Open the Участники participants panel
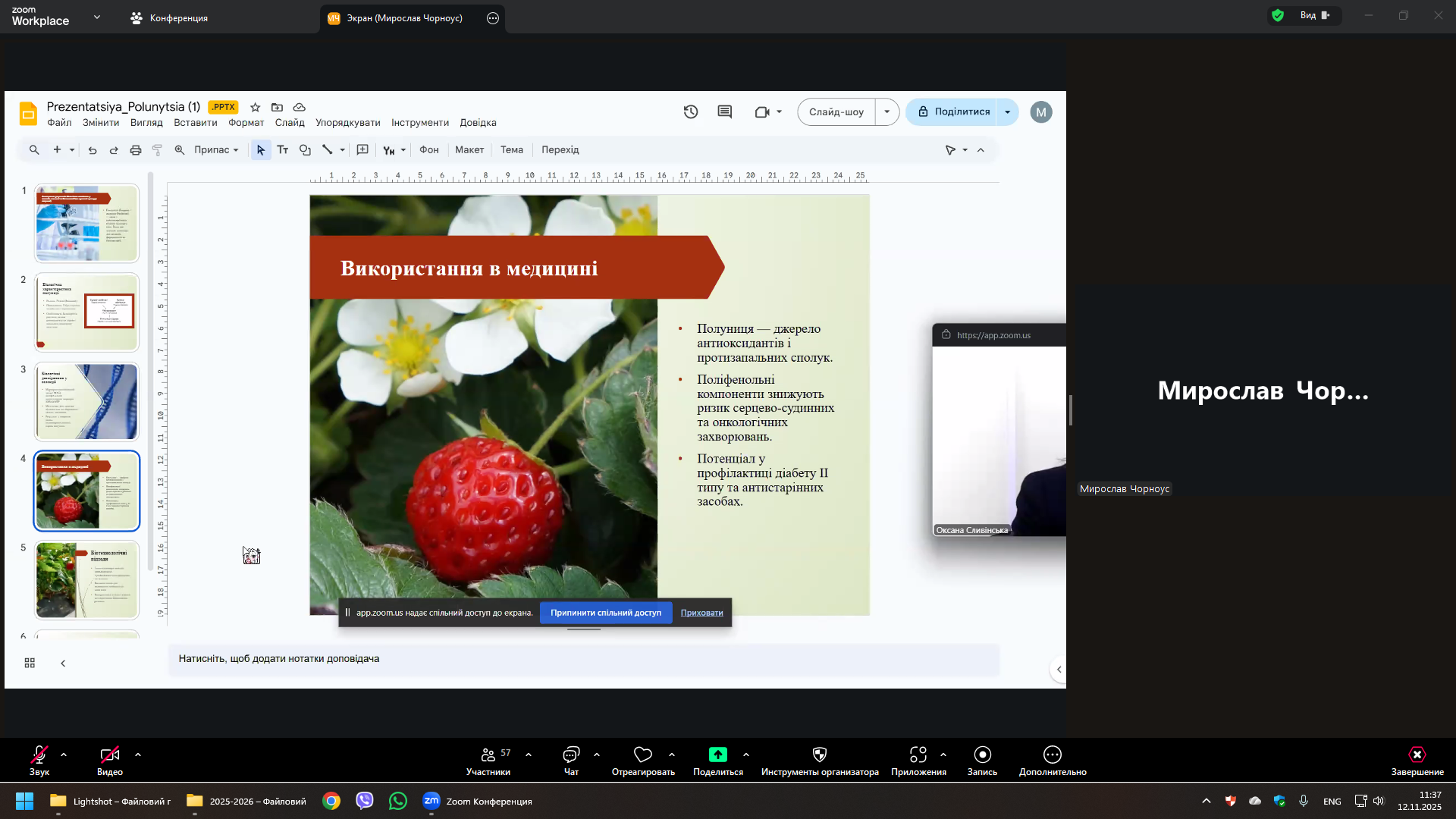This screenshot has width=1456, height=819. coord(488,755)
